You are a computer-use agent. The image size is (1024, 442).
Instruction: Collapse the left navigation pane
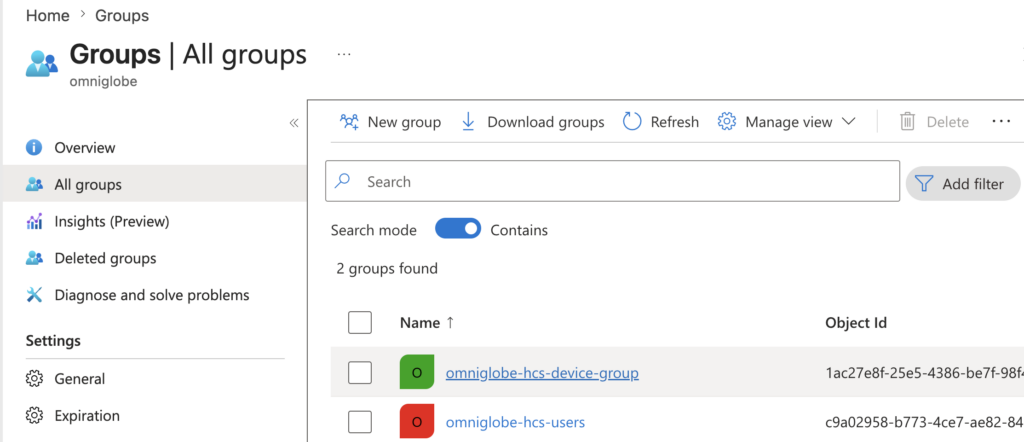coord(294,123)
